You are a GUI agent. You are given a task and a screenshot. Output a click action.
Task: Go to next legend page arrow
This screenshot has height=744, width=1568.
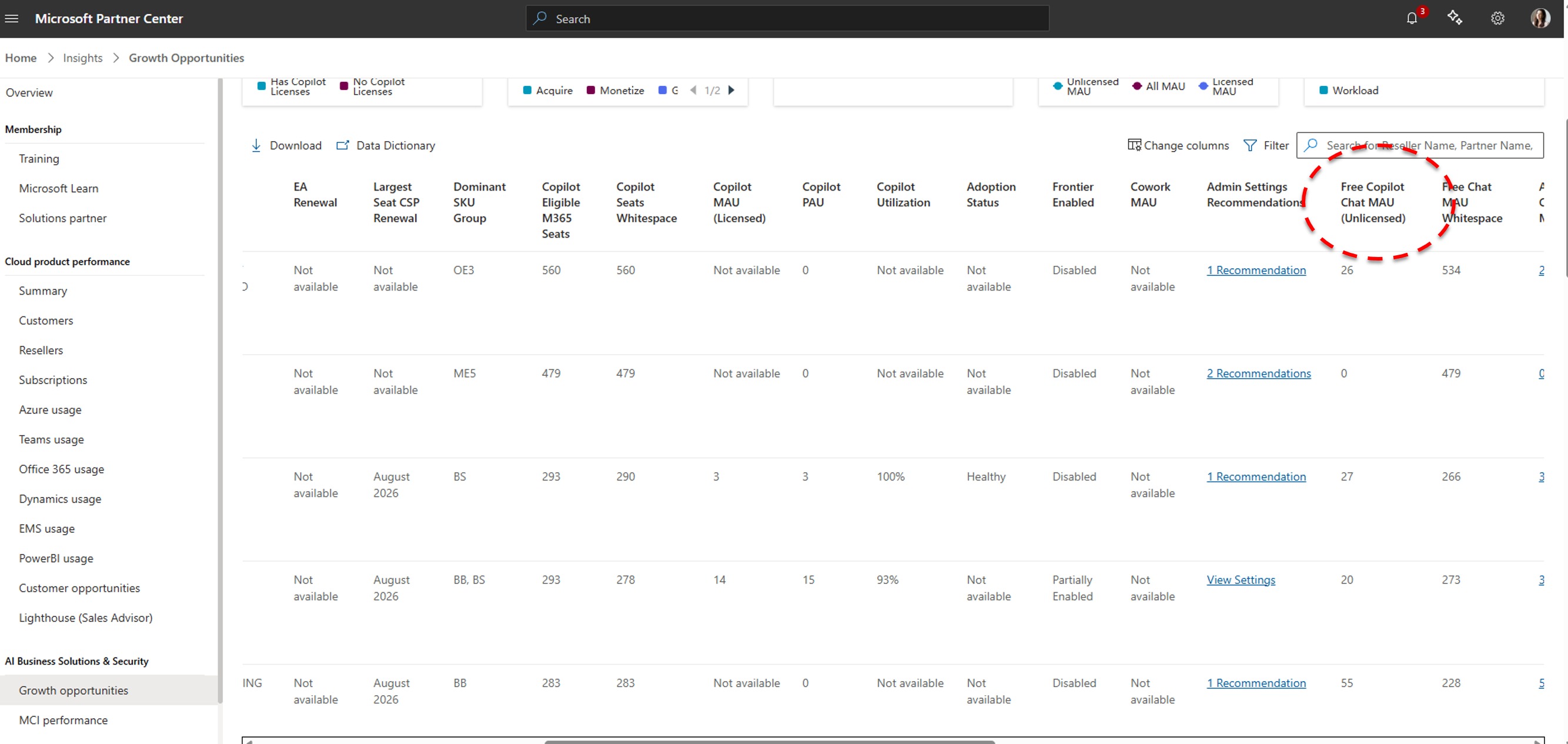point(731,90)
